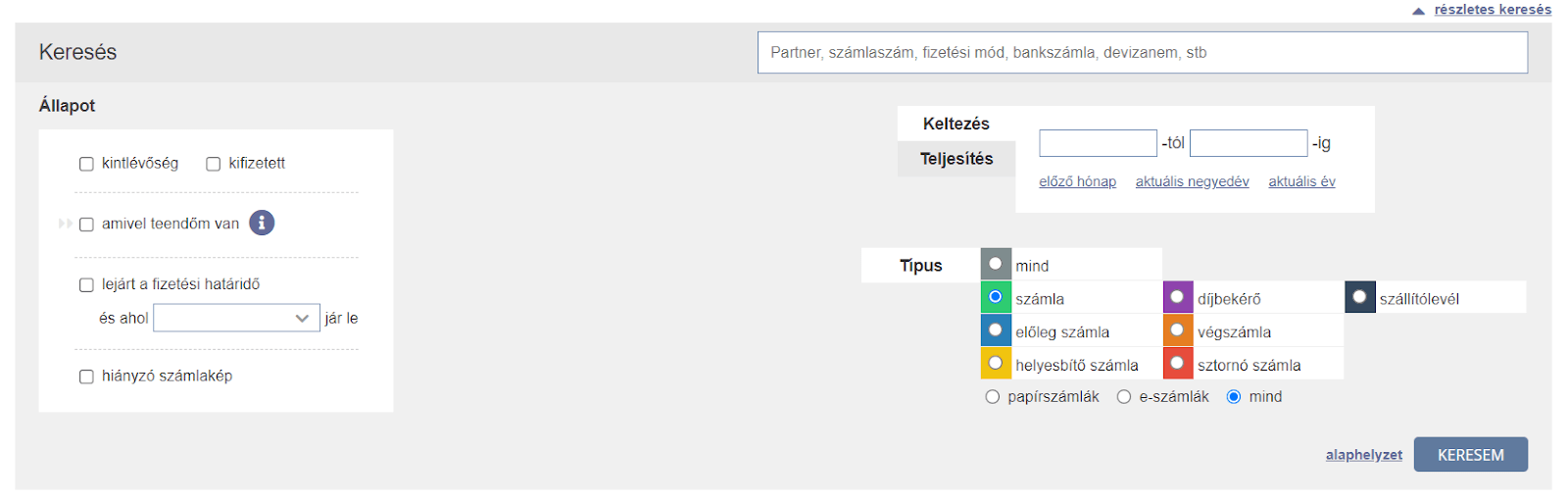Enable the kintlévőség checkbox

[x=86, y=164]
